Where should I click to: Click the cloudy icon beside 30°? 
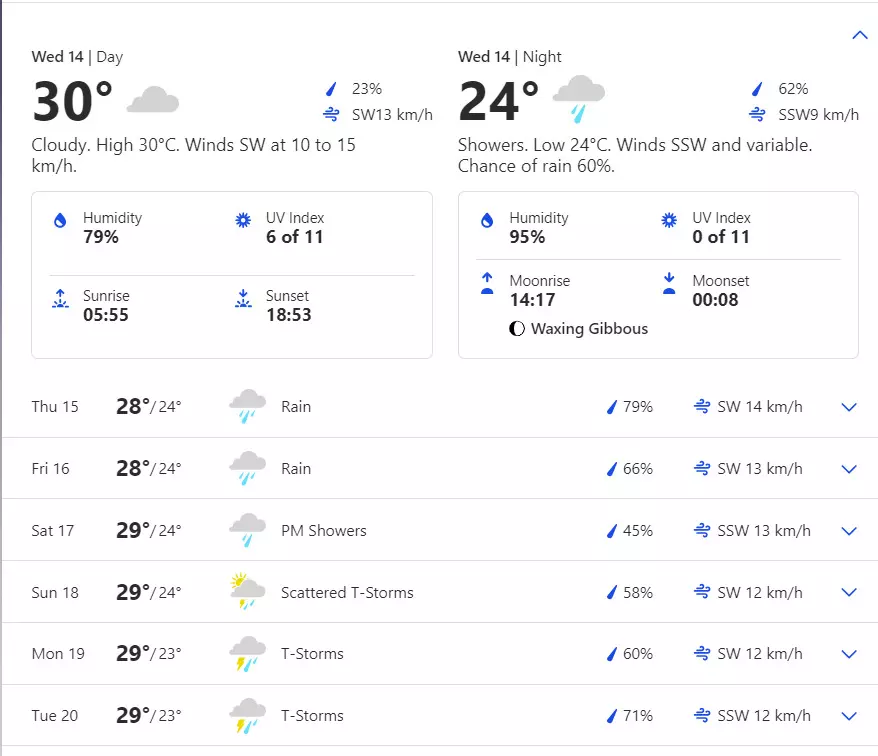(x=153, y=100)
